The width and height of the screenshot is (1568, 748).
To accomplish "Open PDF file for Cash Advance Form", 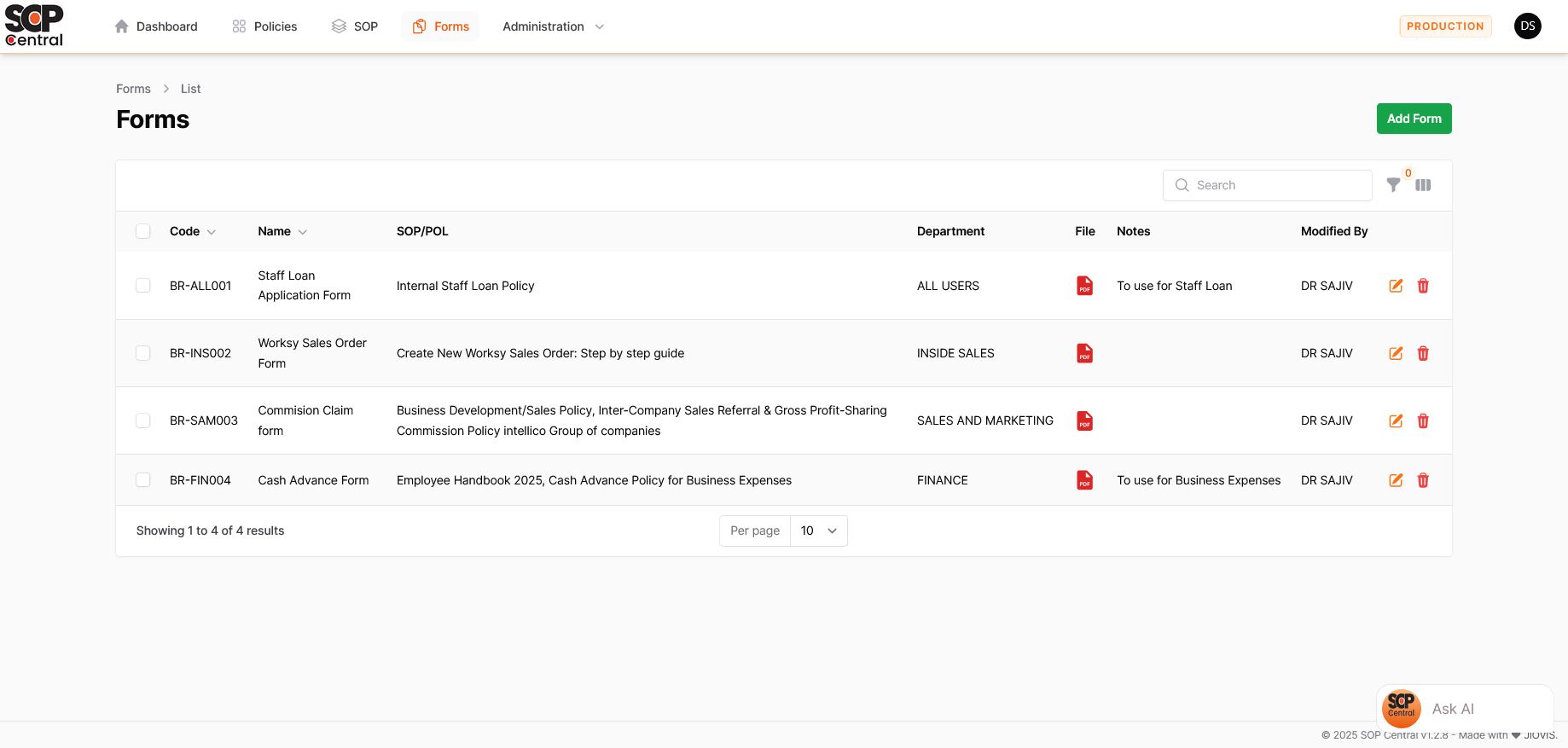I will tap(1084, 480).
